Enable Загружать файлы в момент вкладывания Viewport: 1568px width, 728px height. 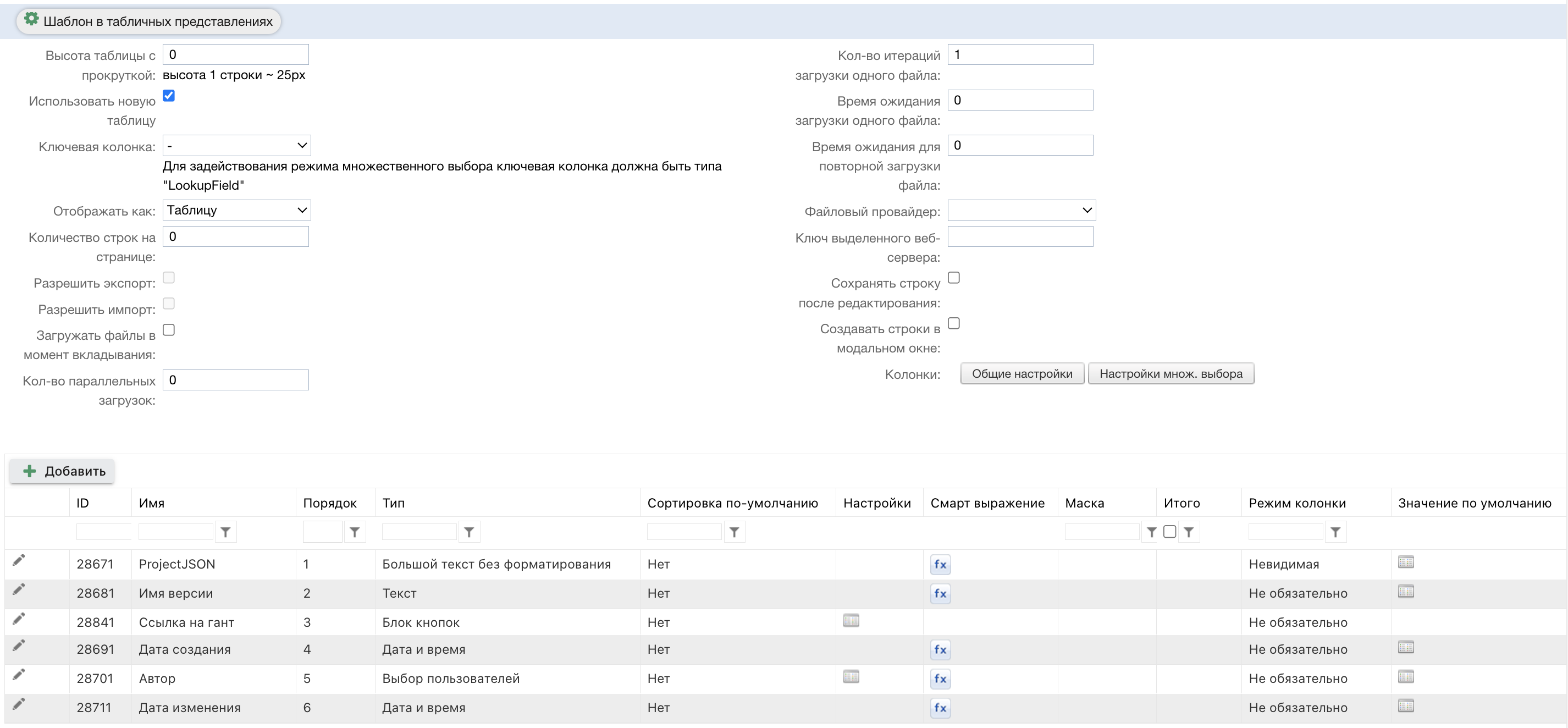169,330
